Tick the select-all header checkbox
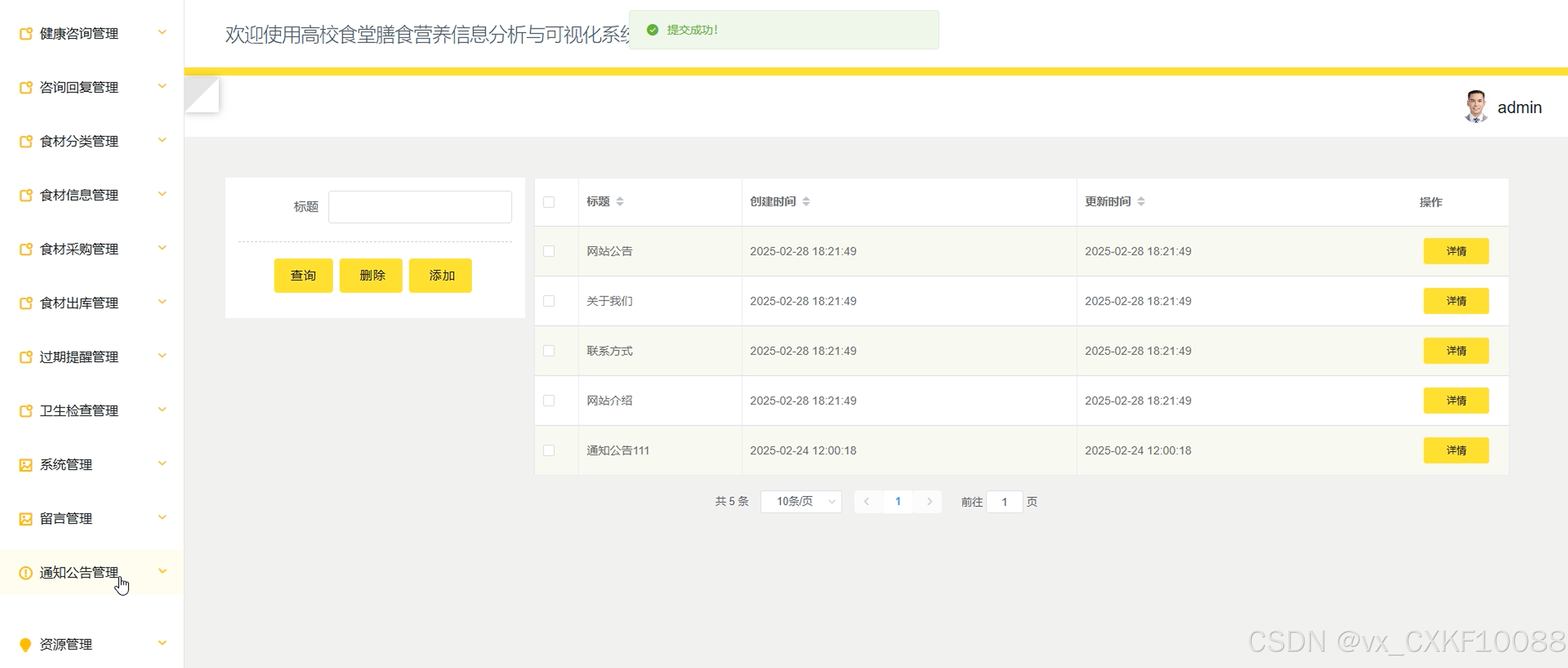 coord(548,202)
